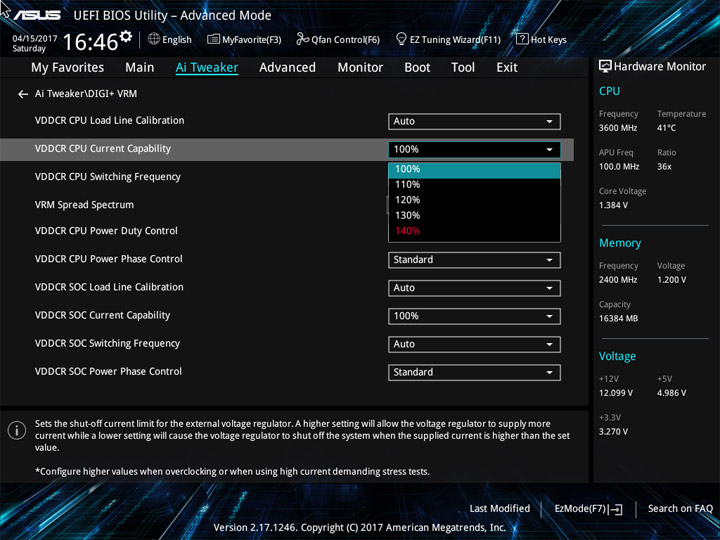Screen dimensions: 720x540
Task: Click the info icon beside the help text
Action: pyautogui.click(x=17, y=431)
